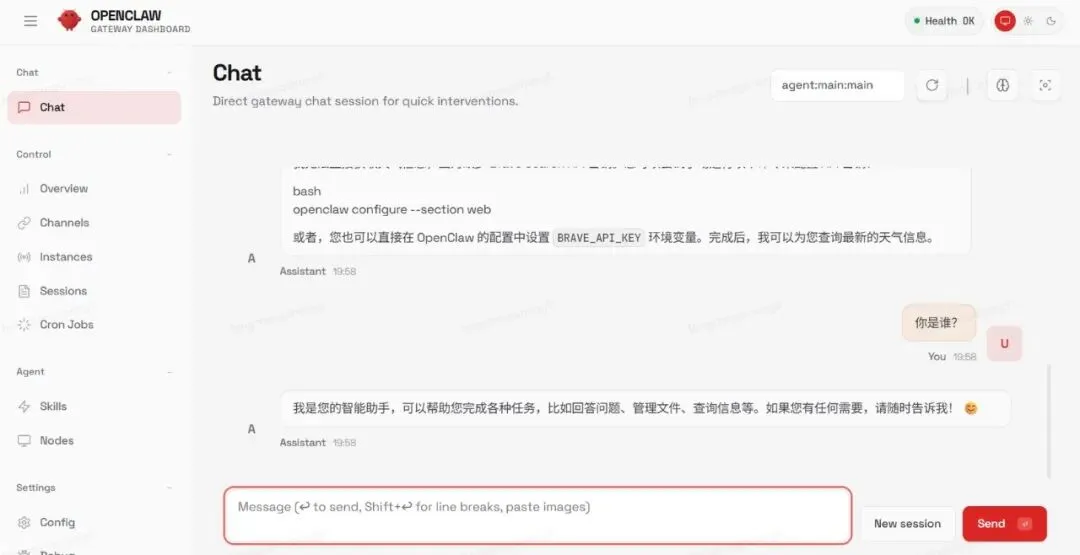
Task: Open the Instances page
Action: 94,257
